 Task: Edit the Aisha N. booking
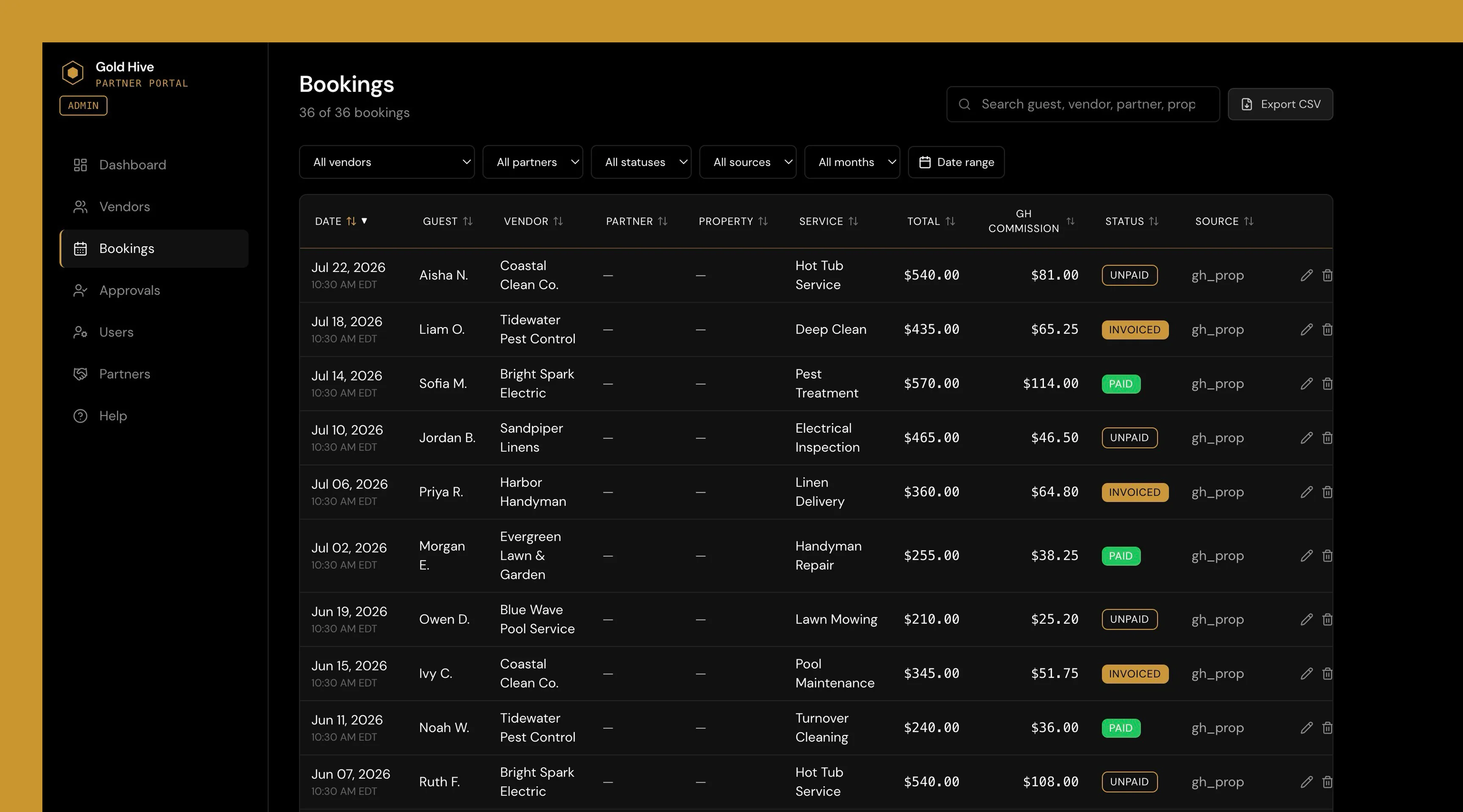(x=1306, y=275)
